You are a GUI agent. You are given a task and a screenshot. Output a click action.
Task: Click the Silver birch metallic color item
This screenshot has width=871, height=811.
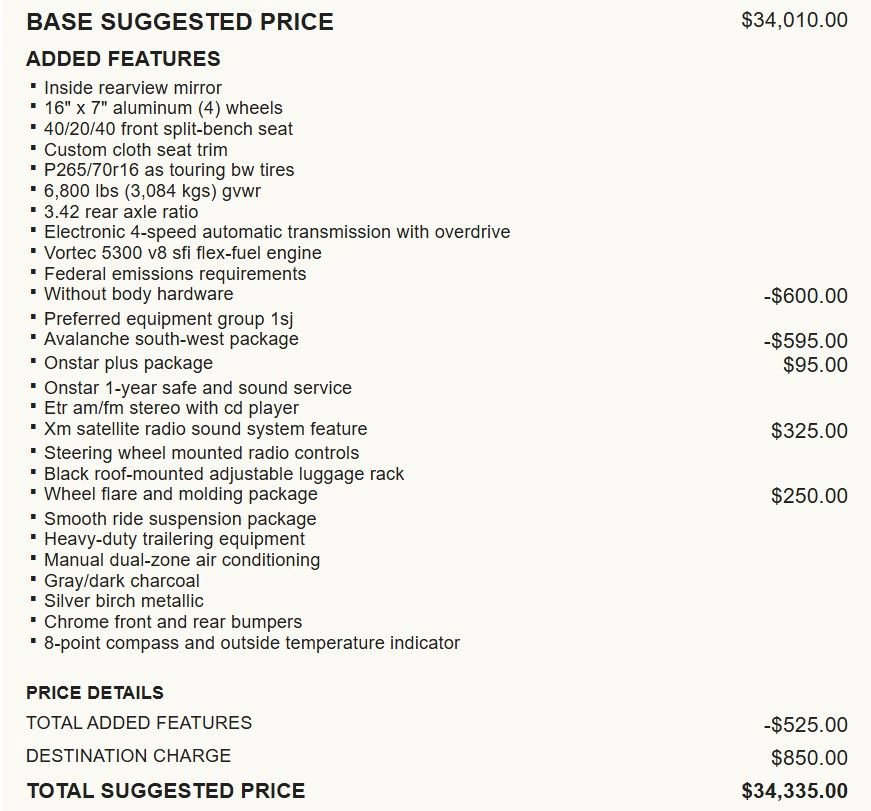pyautogui.click(x=123, y=601)
